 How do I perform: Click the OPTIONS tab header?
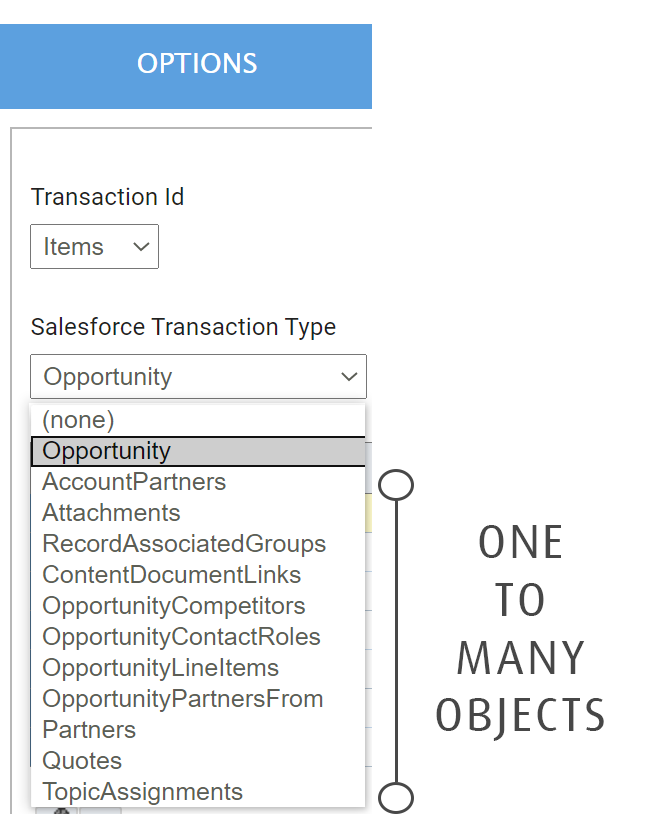197,64
